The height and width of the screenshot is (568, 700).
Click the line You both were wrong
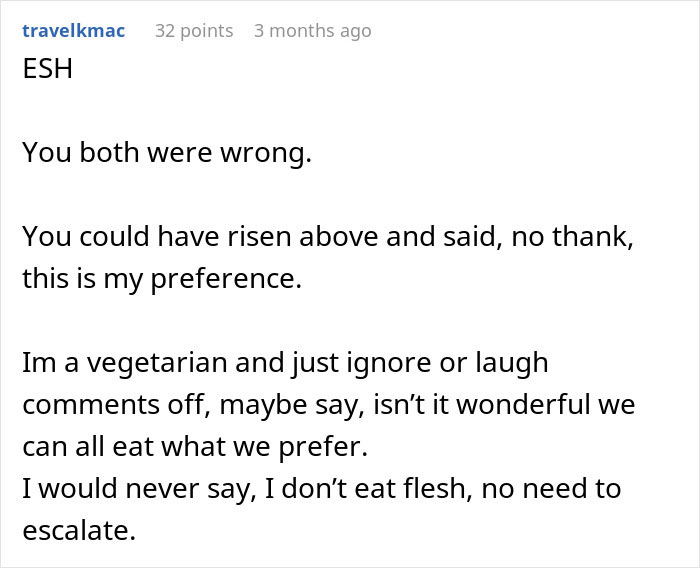167,154
